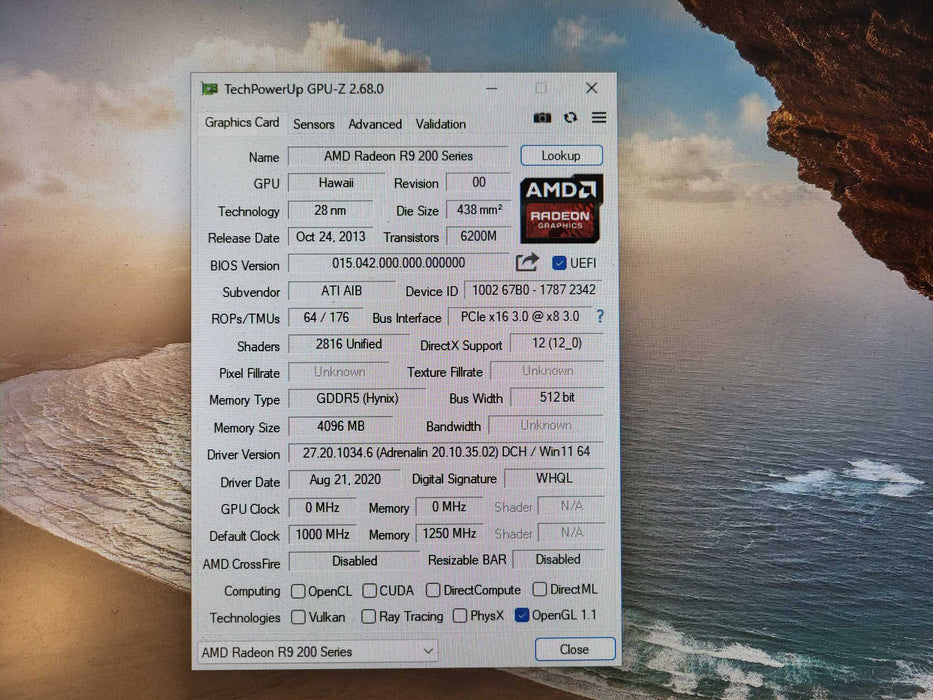Open the AMD Radeon R9 200 Series dropdown
Viewport: 933px width, 700px height.
[318, 651]
